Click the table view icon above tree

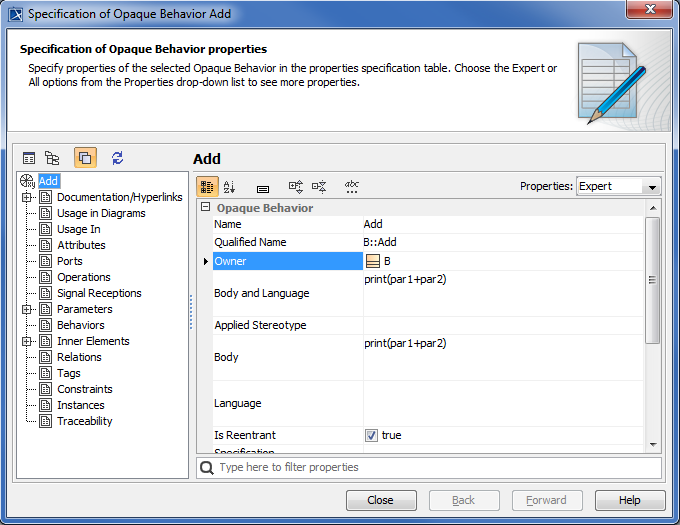coord(29,158)
